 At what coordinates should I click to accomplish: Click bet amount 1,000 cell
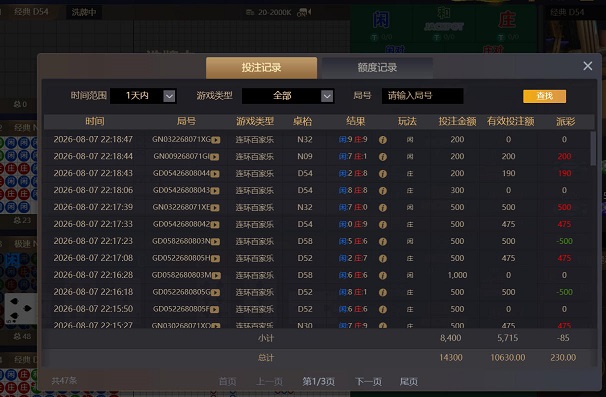[x=457, y=275]
